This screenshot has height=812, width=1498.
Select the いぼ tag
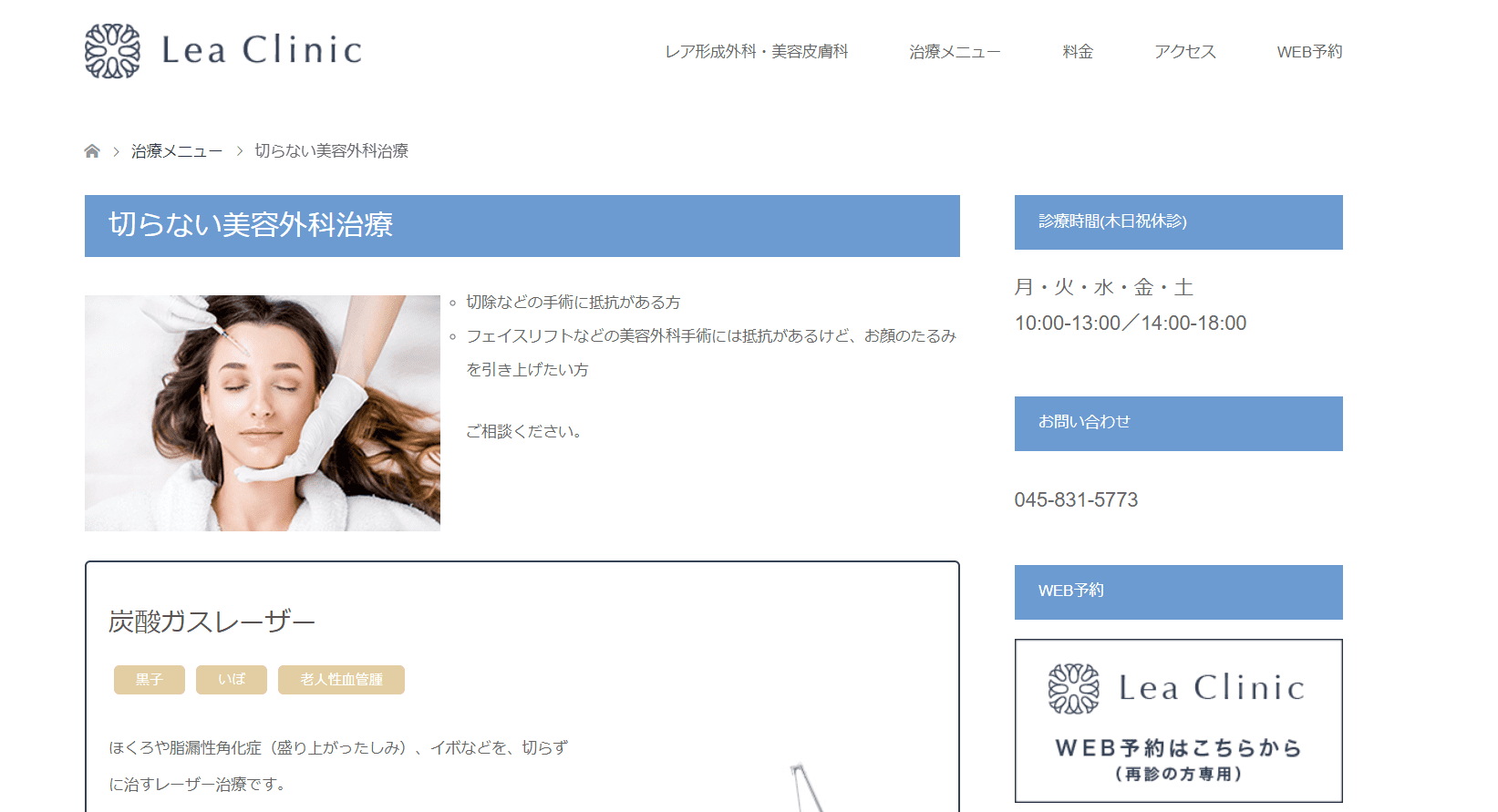pyautogui.click(x=232, y=680)
